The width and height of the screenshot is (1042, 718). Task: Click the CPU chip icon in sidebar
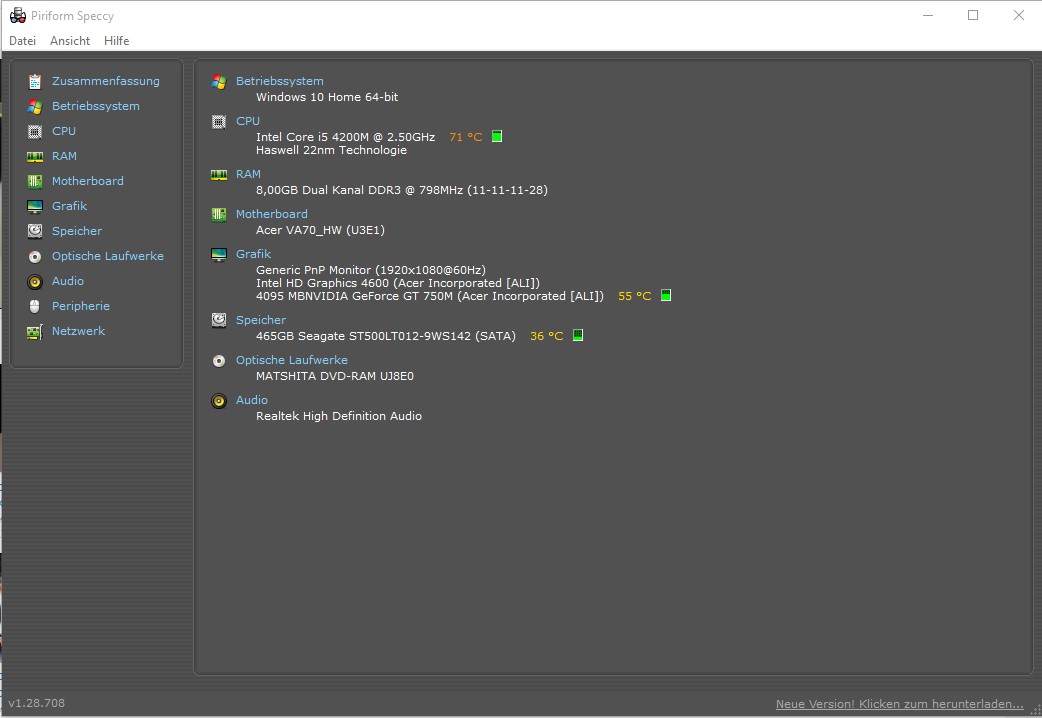[x=35, y=132]
